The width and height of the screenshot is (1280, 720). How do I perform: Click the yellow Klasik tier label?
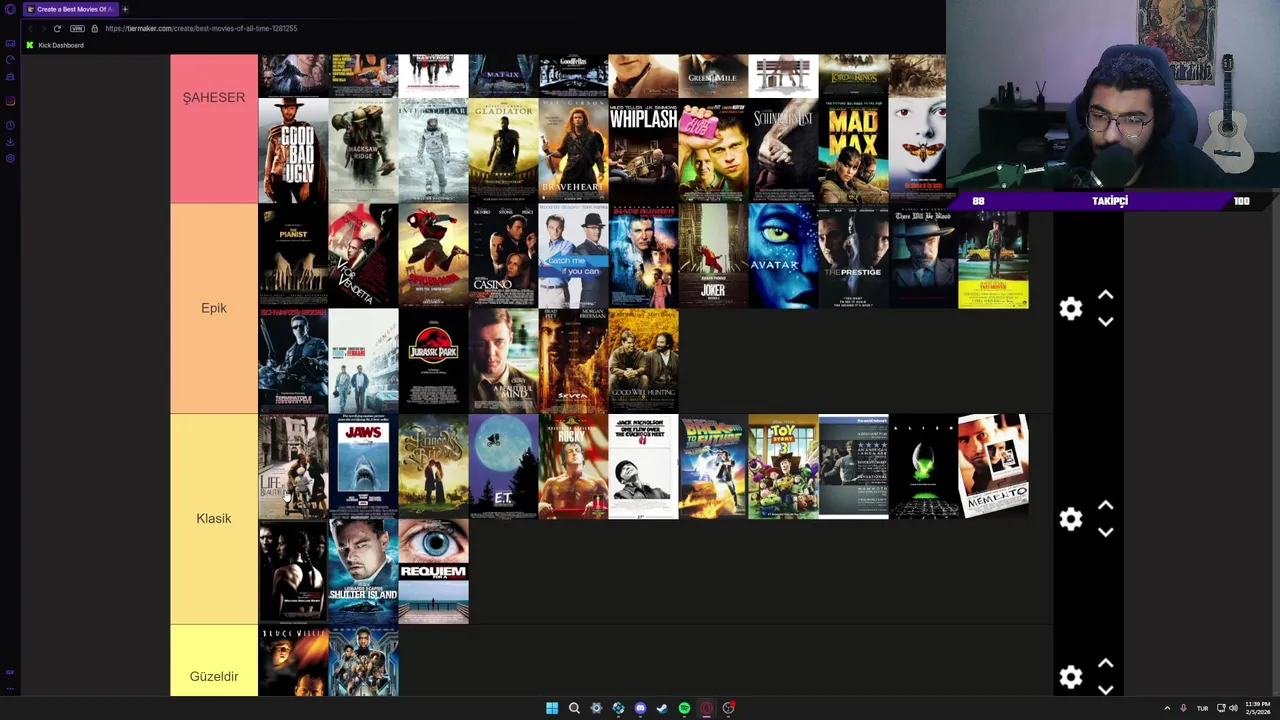pos(214,519)
